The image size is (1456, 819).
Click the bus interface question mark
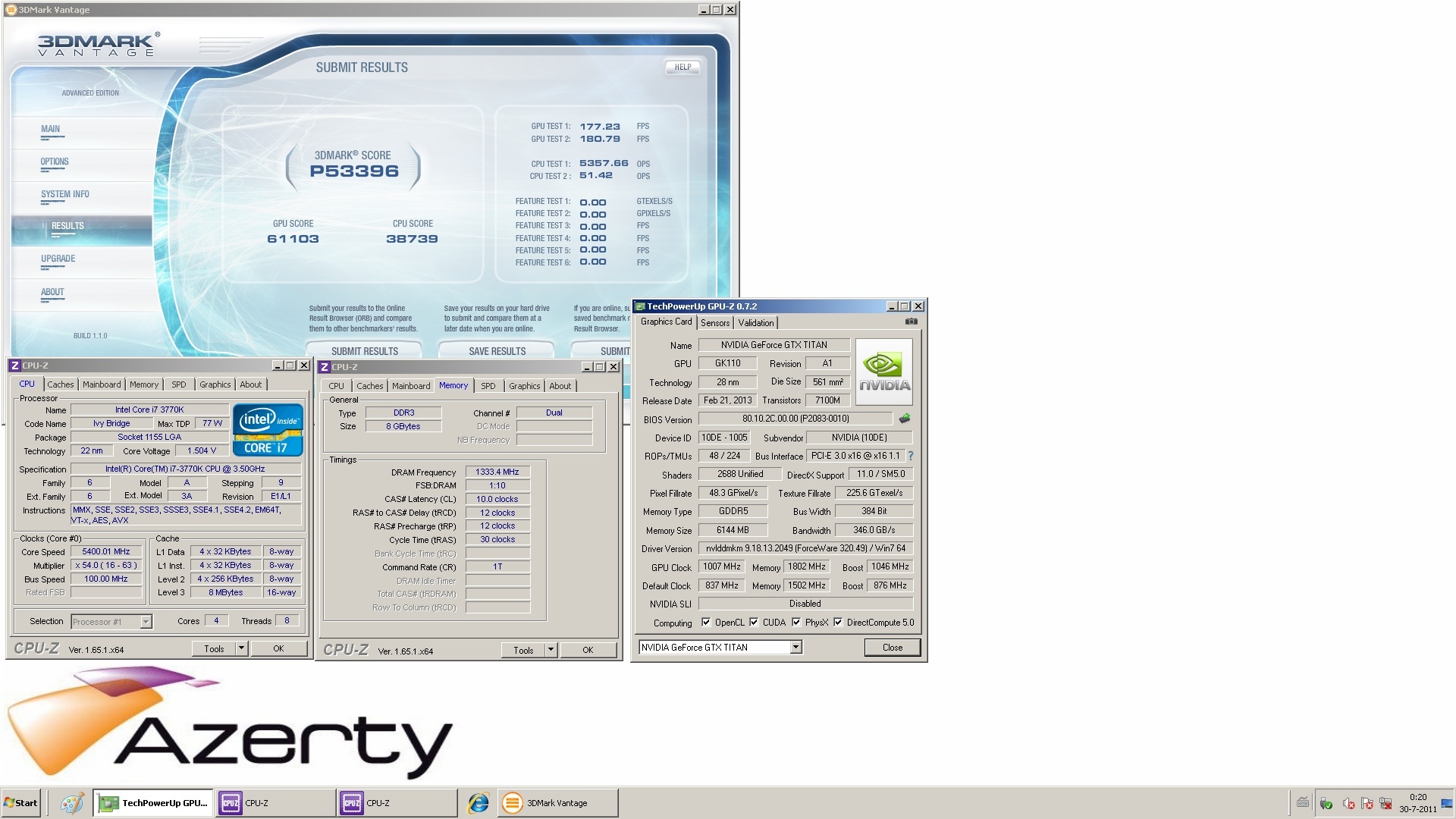pyautogui.click(x=911, y=456)
